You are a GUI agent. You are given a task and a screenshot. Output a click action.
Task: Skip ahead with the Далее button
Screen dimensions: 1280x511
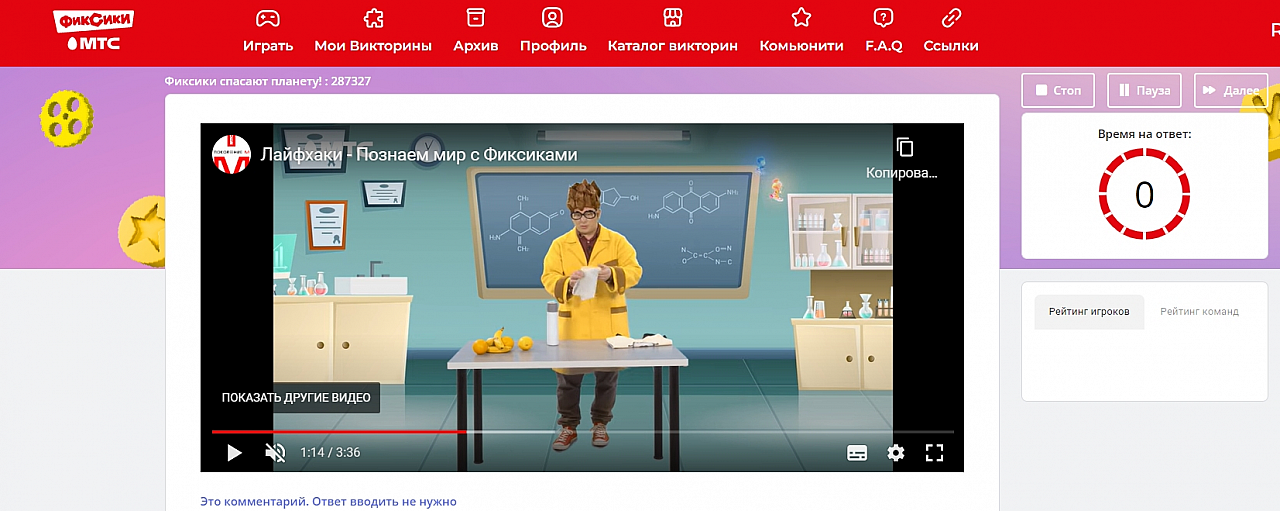pos(1231,90)
